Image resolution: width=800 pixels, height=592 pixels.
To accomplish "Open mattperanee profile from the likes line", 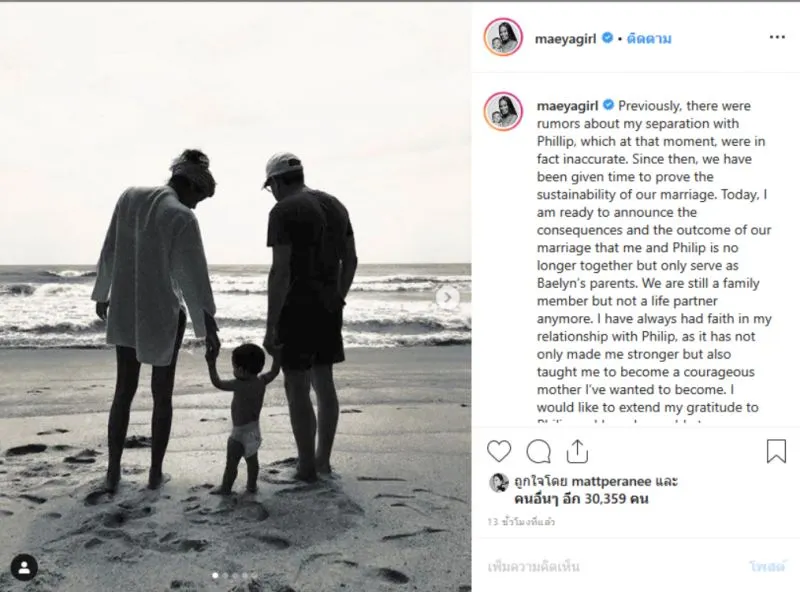I will (612, 481).
